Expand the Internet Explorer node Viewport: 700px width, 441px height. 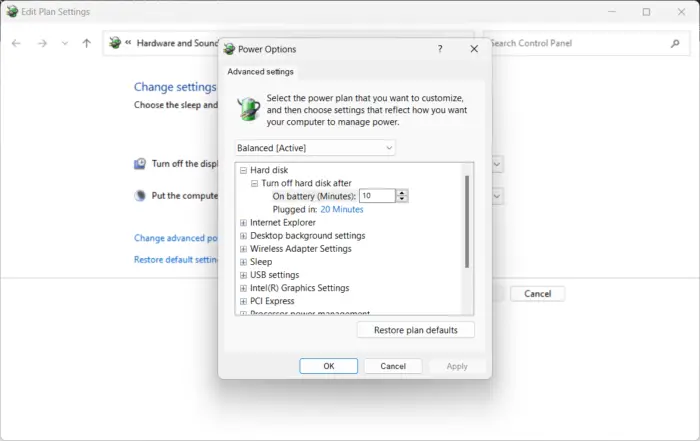tap(243, 223)
